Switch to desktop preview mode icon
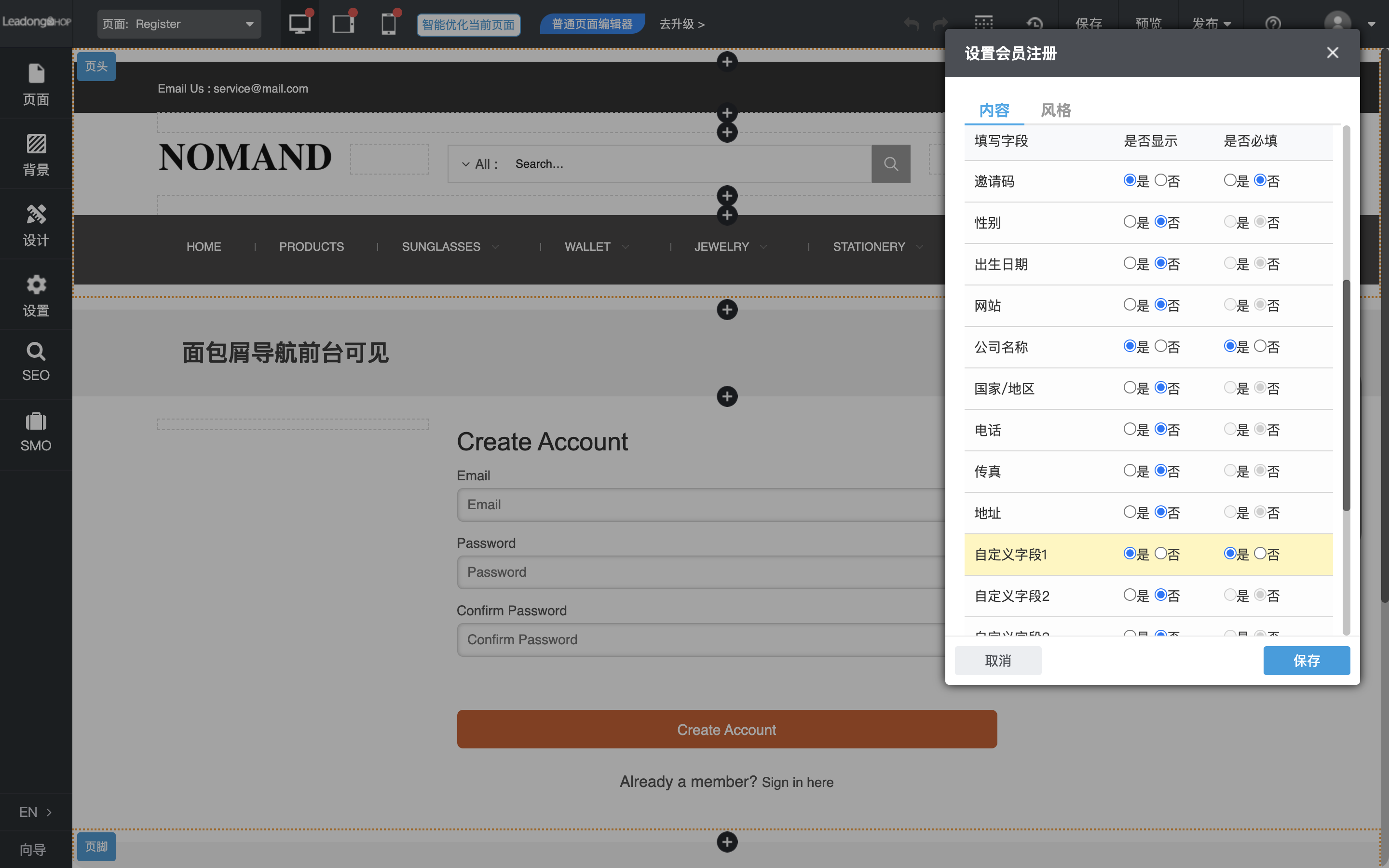The image size is (1389, 868). 299,24
